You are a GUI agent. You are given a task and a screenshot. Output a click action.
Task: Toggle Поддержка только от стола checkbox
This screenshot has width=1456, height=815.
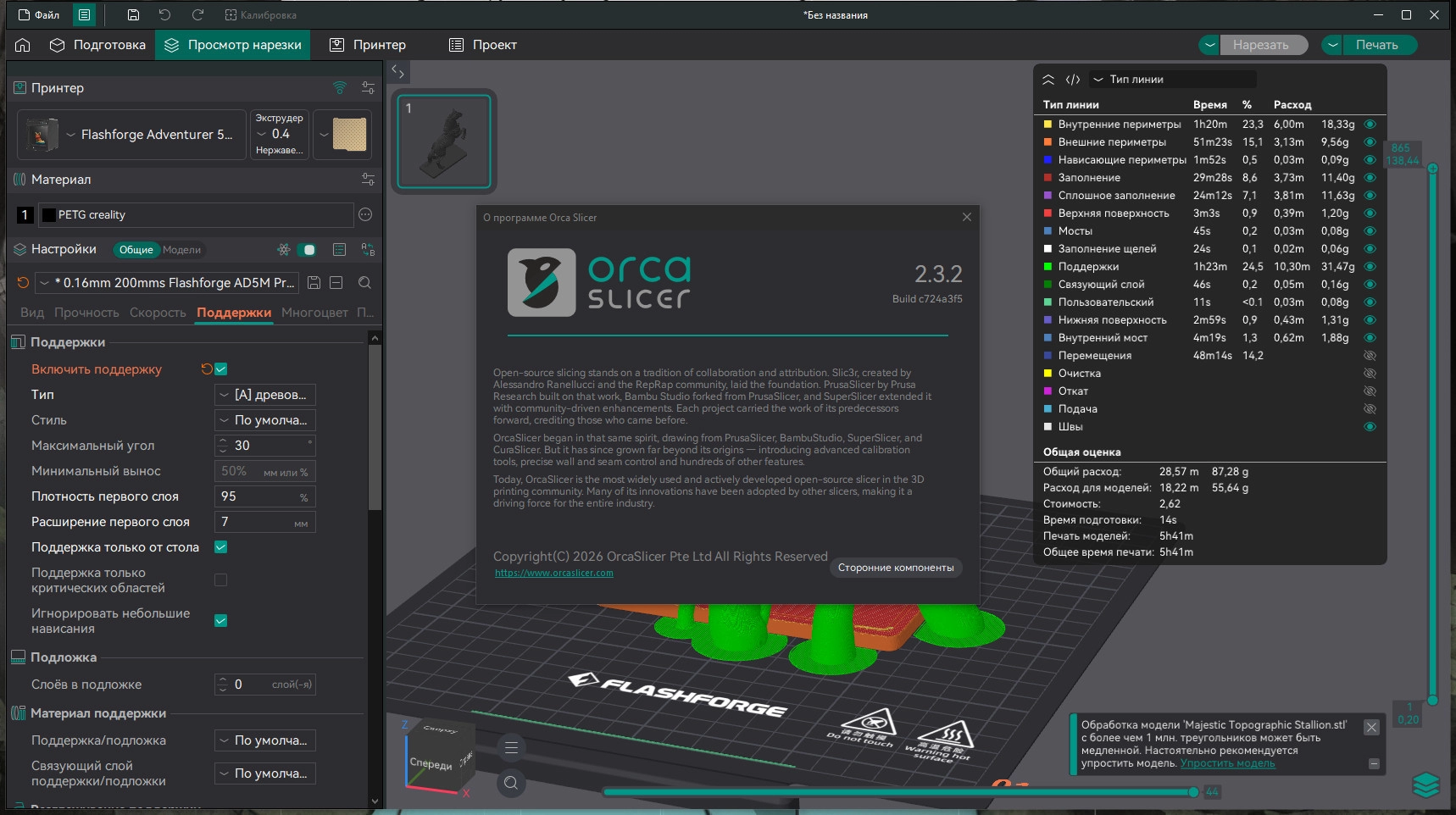tap(221, 547)
